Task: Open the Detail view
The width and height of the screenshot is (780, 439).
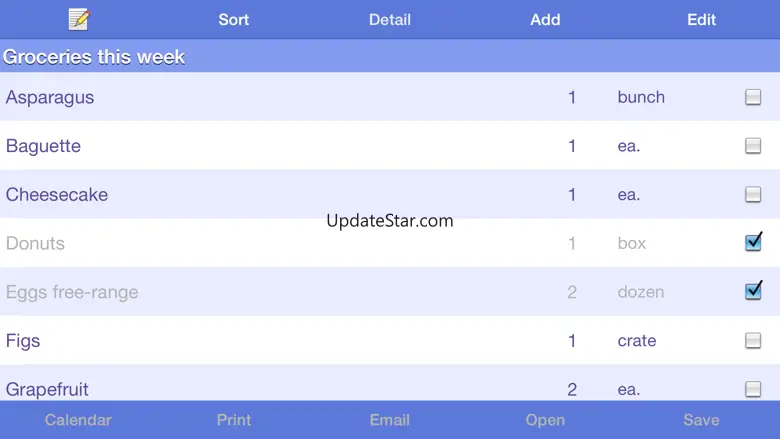Action: [x=390, y=20]
